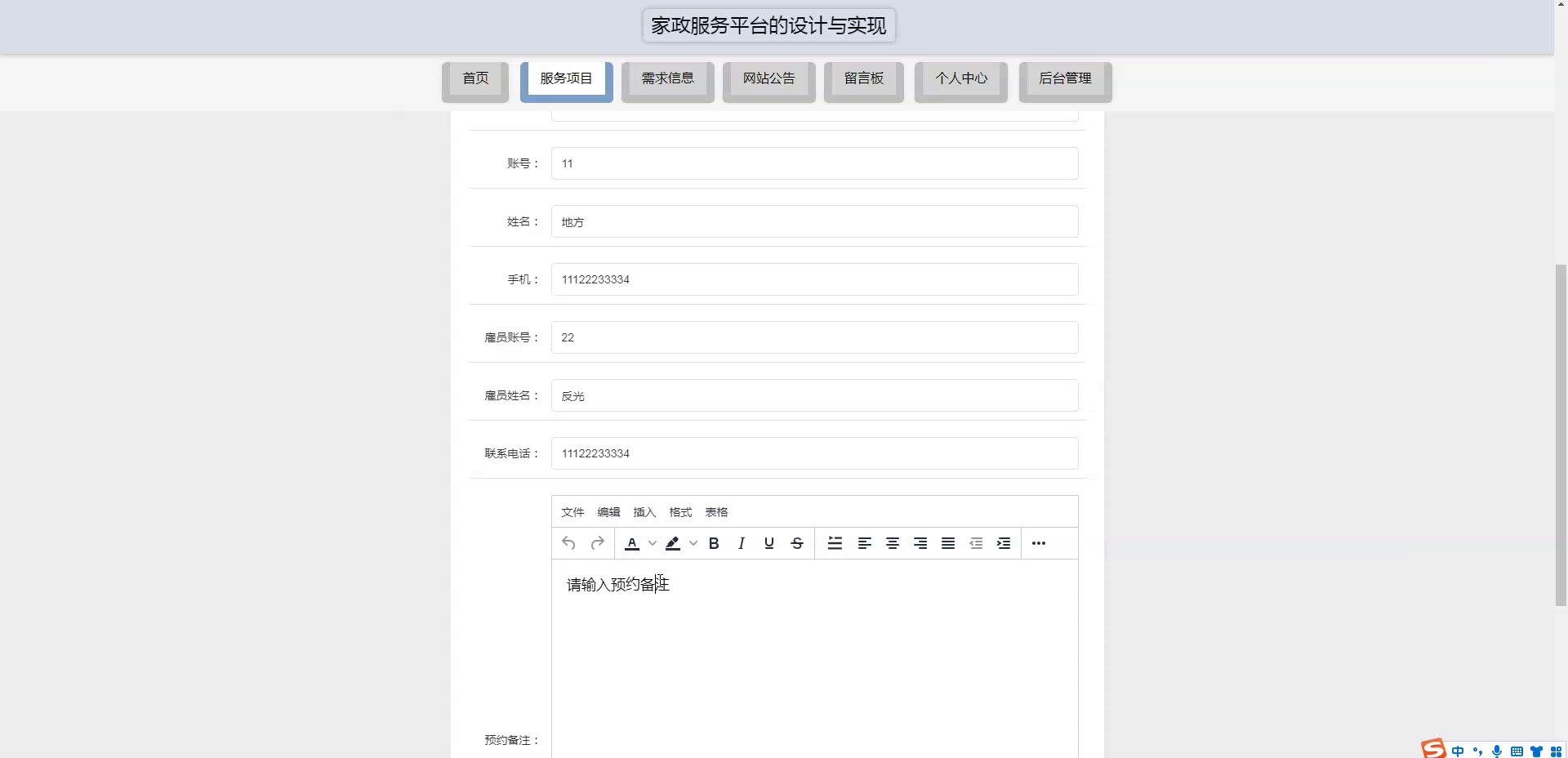Viewport: 1568px width, 758px height.
Task: Apply the text color swatch (A)
Action: click(x=632, y=543)
